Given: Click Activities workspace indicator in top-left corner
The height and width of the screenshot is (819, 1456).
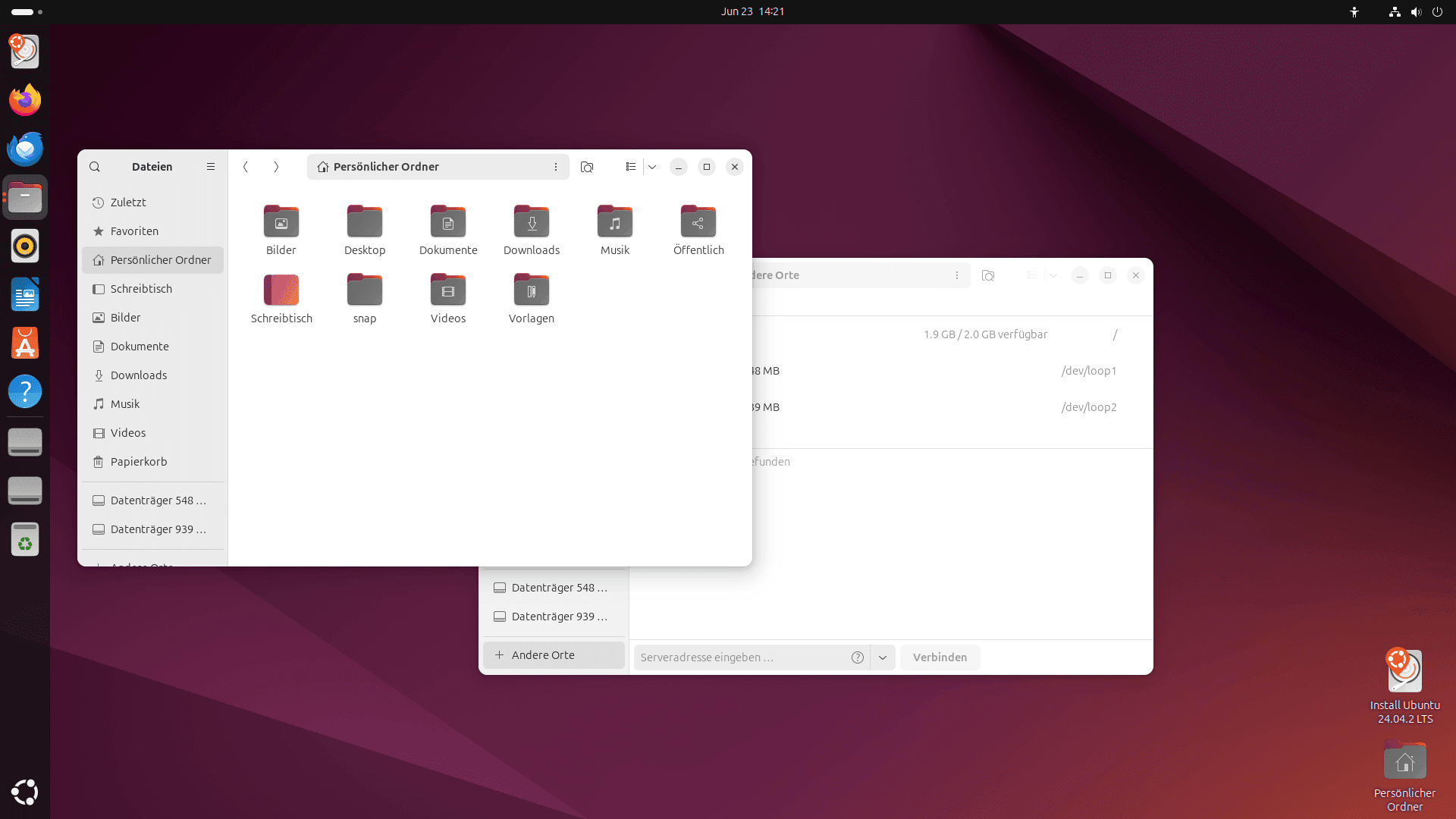Looking at the screenshot, I should [27, 11].
